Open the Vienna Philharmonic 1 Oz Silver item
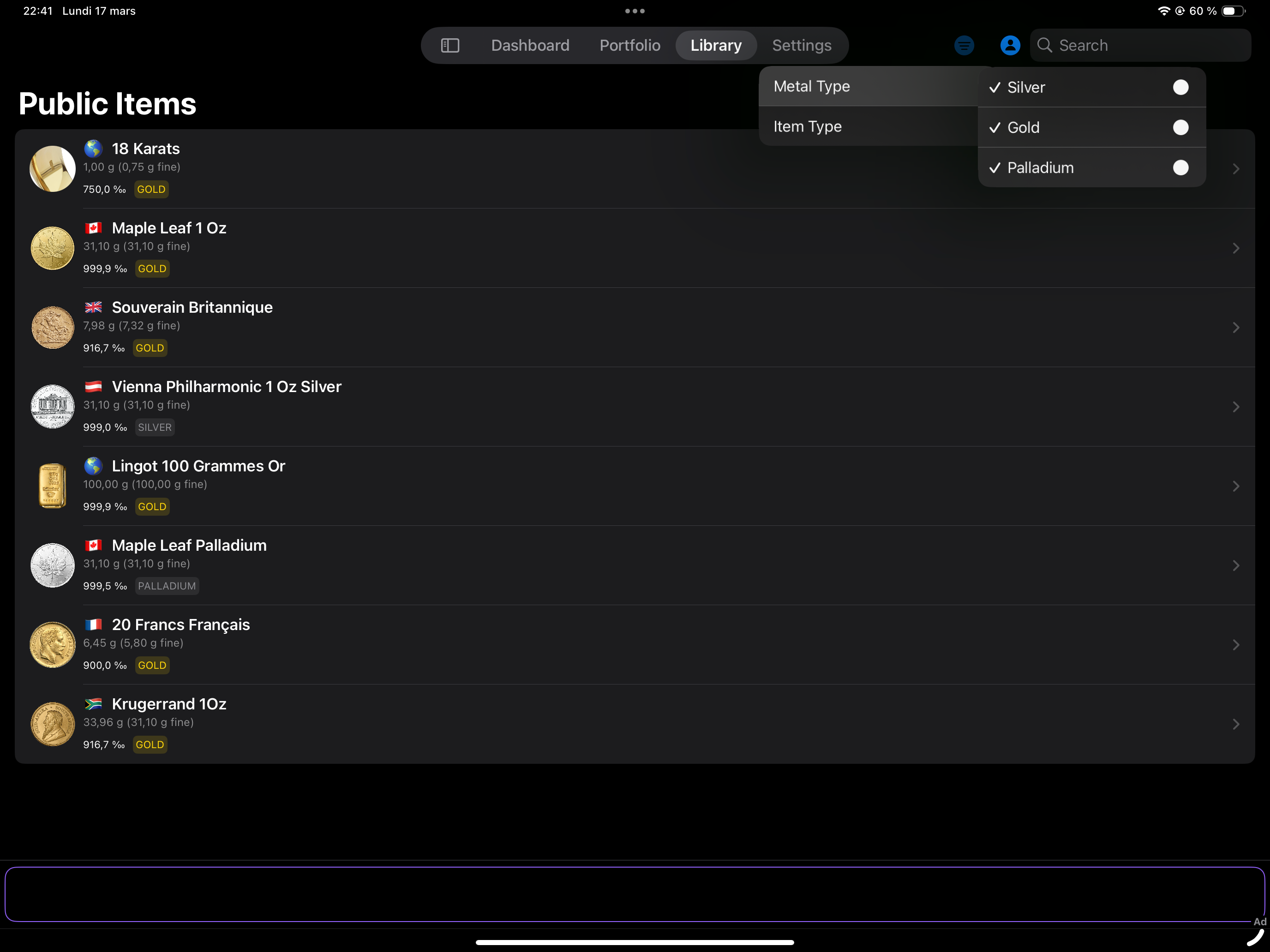The image size is (1270, 952). (635, 407)
